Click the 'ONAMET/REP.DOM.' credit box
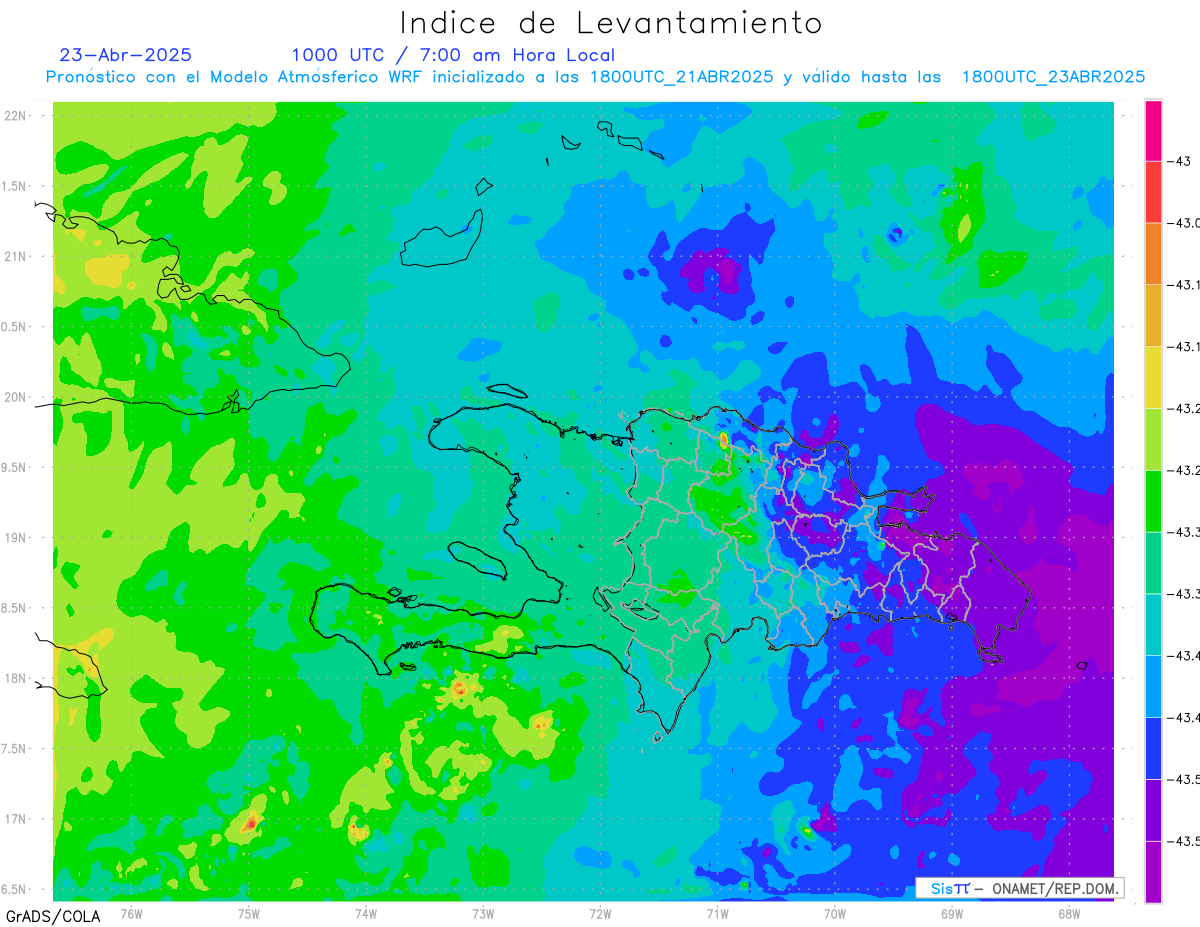The image size is (1200, 927). pyautogui.click(x=1019, y=888)
